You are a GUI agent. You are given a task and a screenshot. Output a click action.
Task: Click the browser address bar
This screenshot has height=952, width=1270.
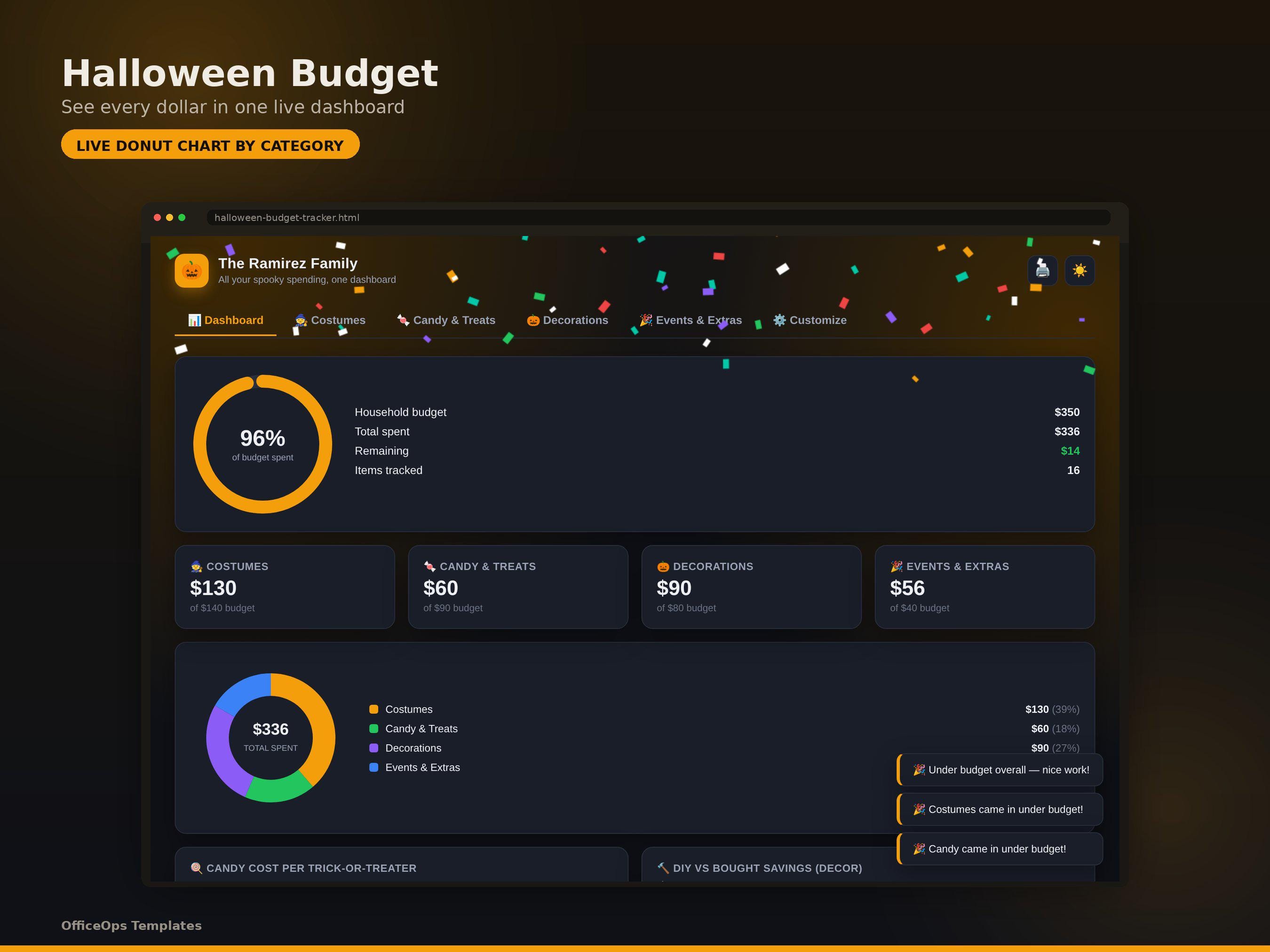pos(659,218)
